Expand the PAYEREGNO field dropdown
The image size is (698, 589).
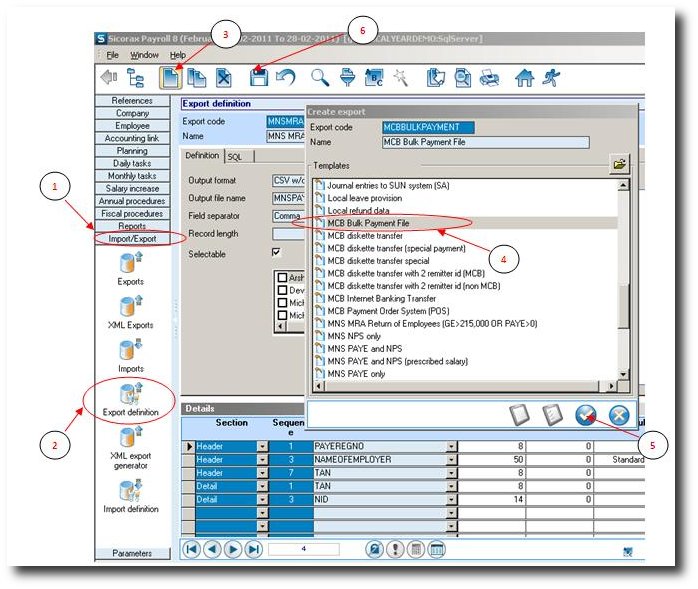(451, 446)
